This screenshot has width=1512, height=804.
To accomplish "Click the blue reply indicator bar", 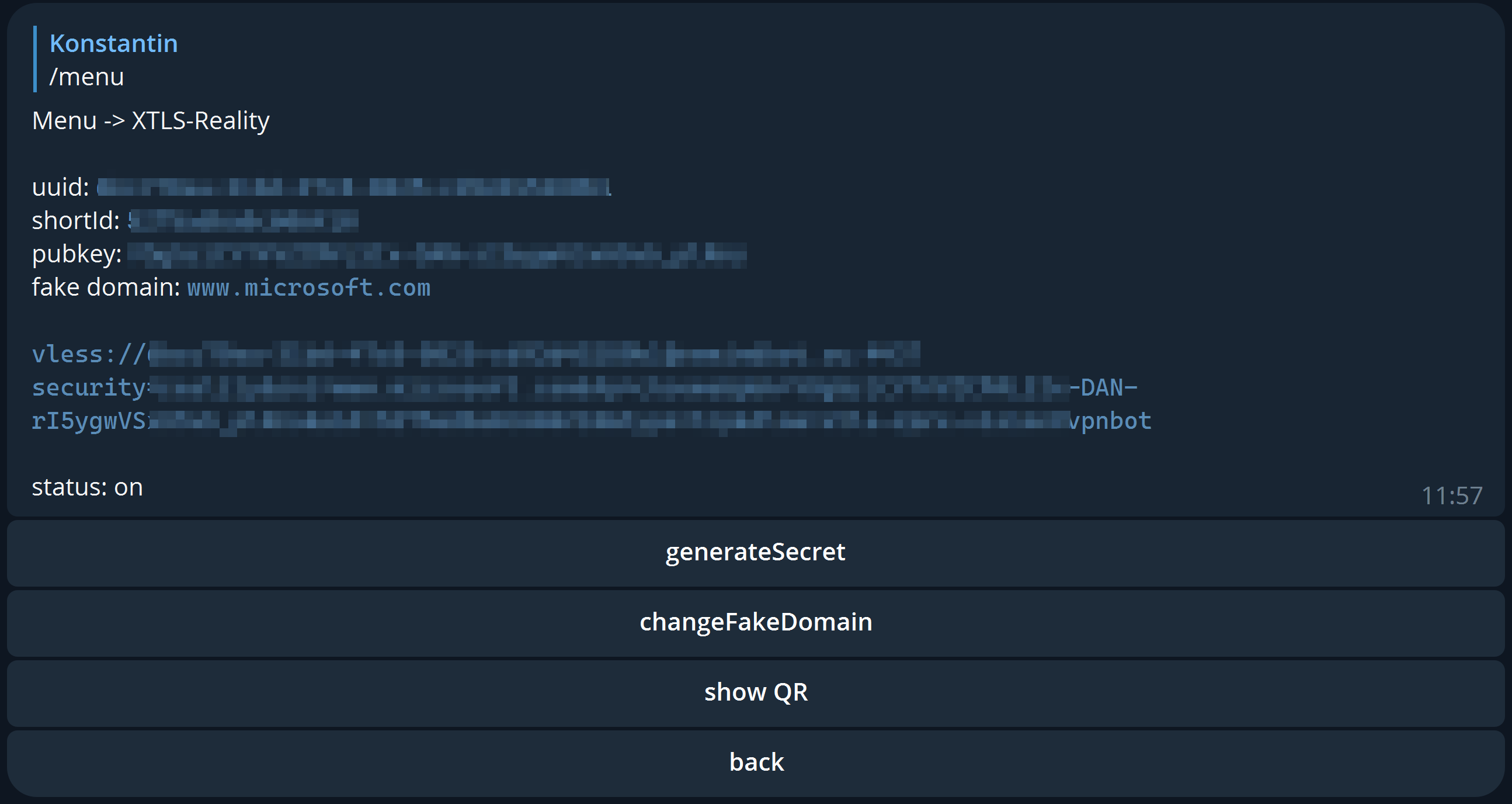I will pyautogui.click(x=36, y=58).
